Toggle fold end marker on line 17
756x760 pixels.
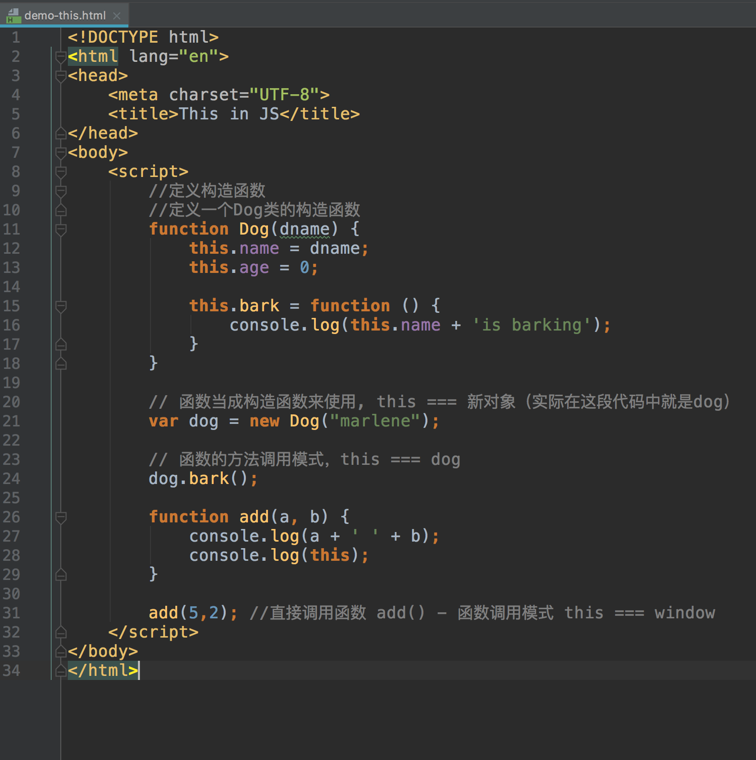(61, 345)
